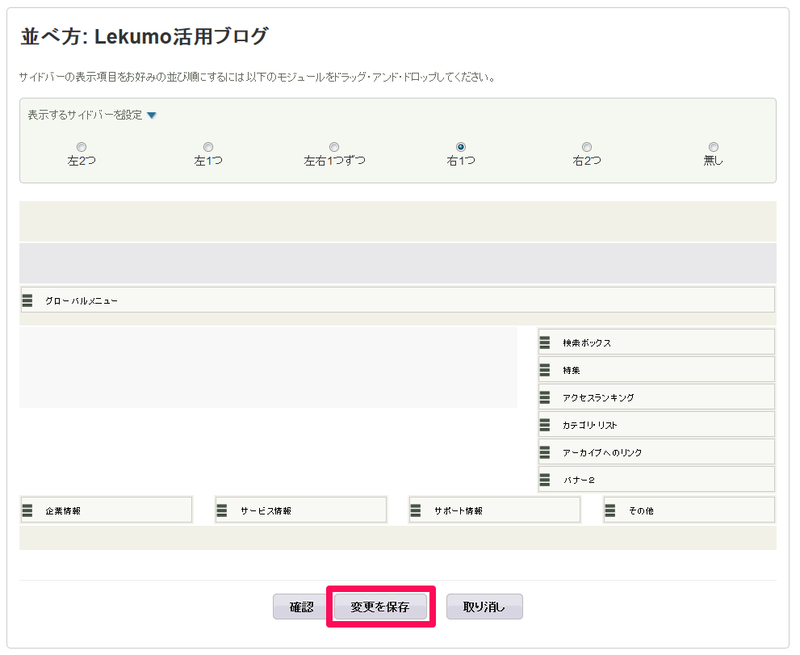This screenshot has height=655, width=800.
Task: Click drag handle of グローバルメニュー module
Action: tap(28, 300)
